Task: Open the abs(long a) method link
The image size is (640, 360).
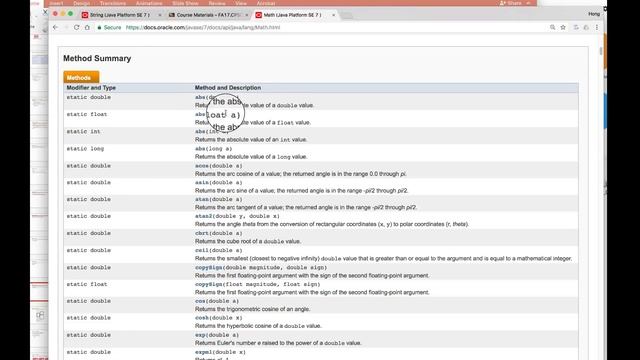Action: pos(200,149)
